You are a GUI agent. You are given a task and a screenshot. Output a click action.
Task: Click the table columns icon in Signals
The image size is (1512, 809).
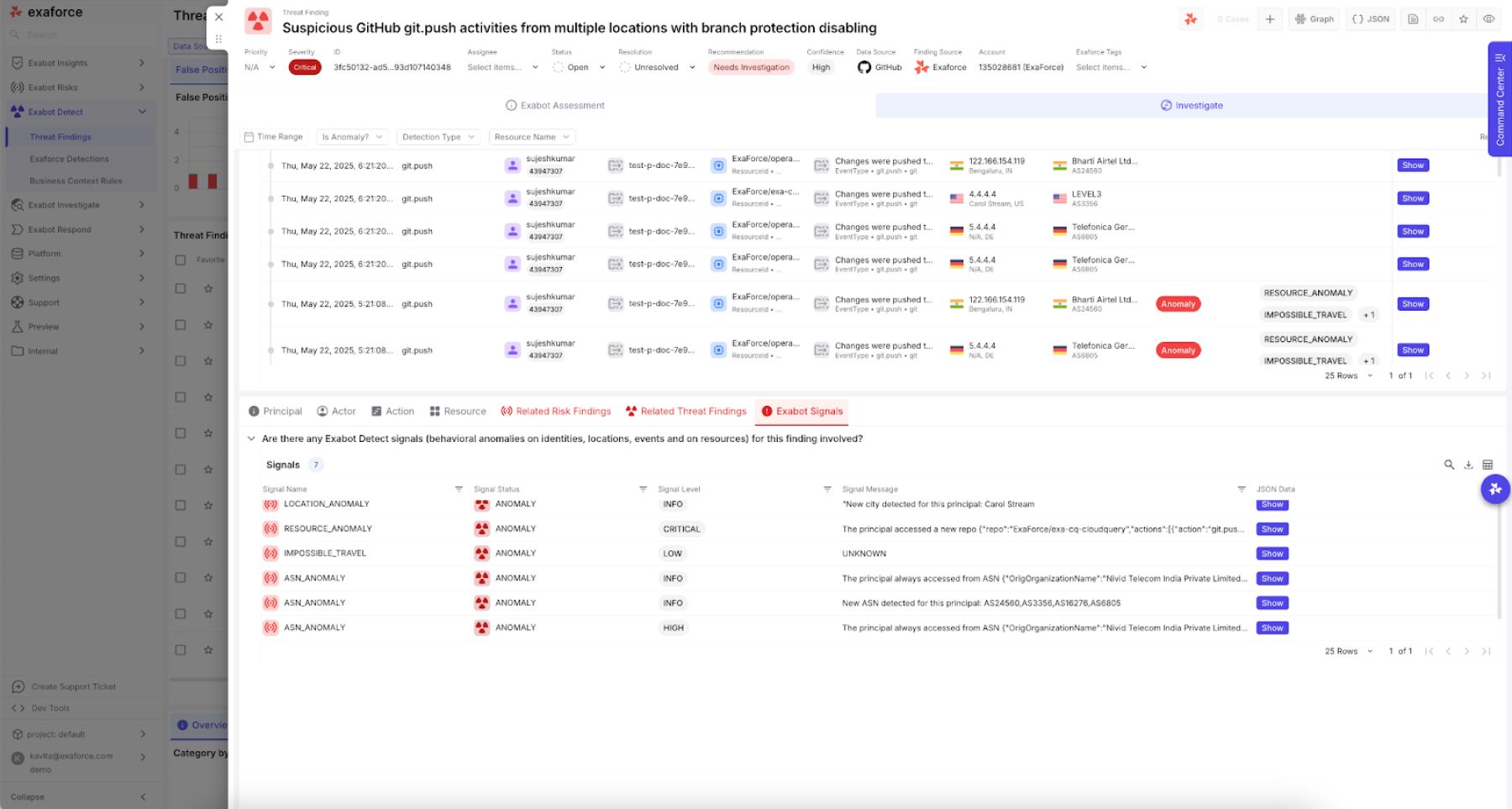(x=1488, y=465)
